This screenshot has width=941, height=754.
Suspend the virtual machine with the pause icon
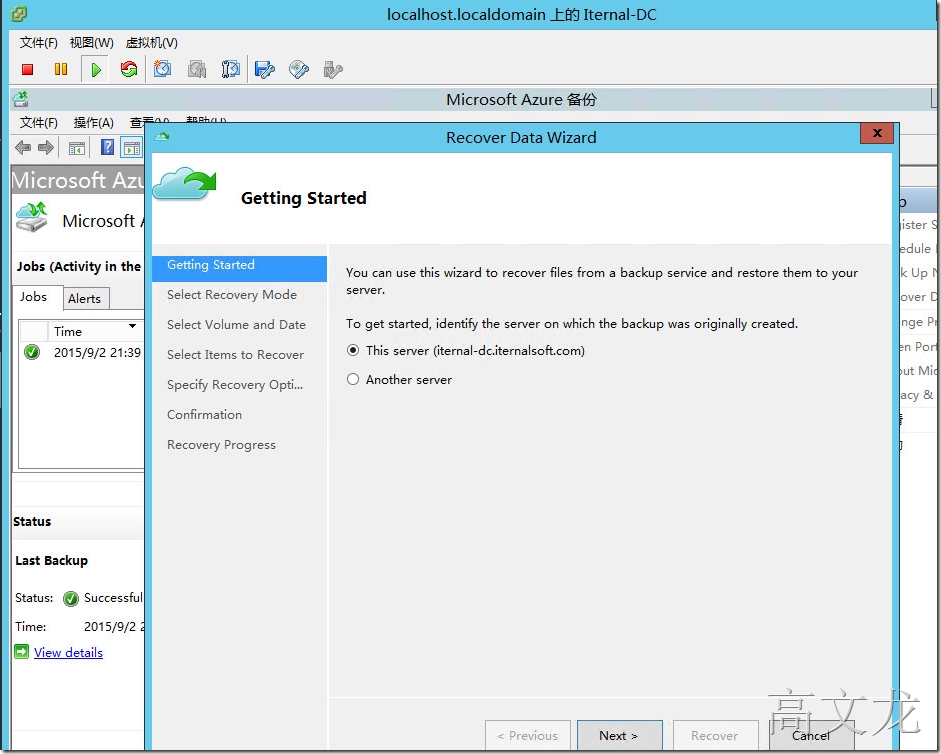click(x=61, y=70)
